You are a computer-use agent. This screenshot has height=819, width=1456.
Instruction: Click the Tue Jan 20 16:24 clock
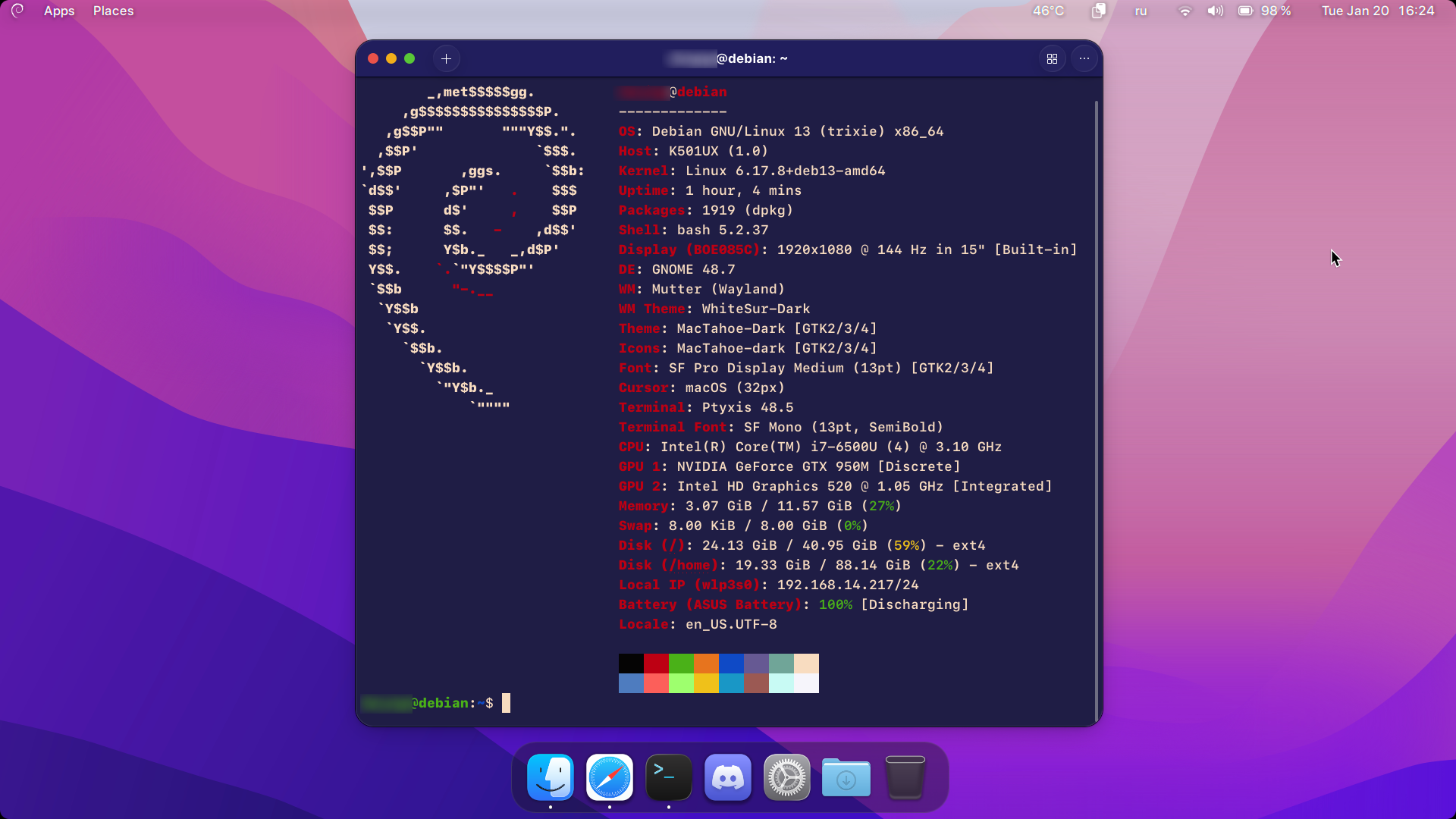point(1377,11)
